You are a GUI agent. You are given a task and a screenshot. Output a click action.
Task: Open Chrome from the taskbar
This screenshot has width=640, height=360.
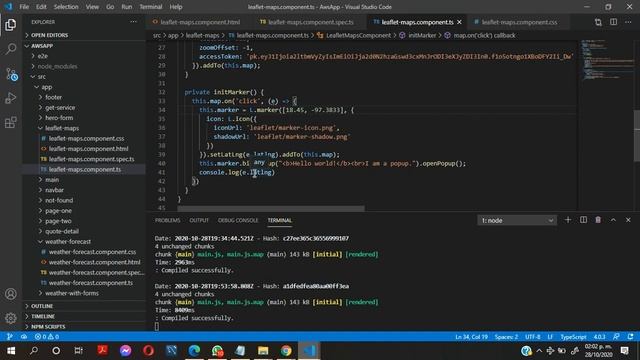[x=286, y=351]
